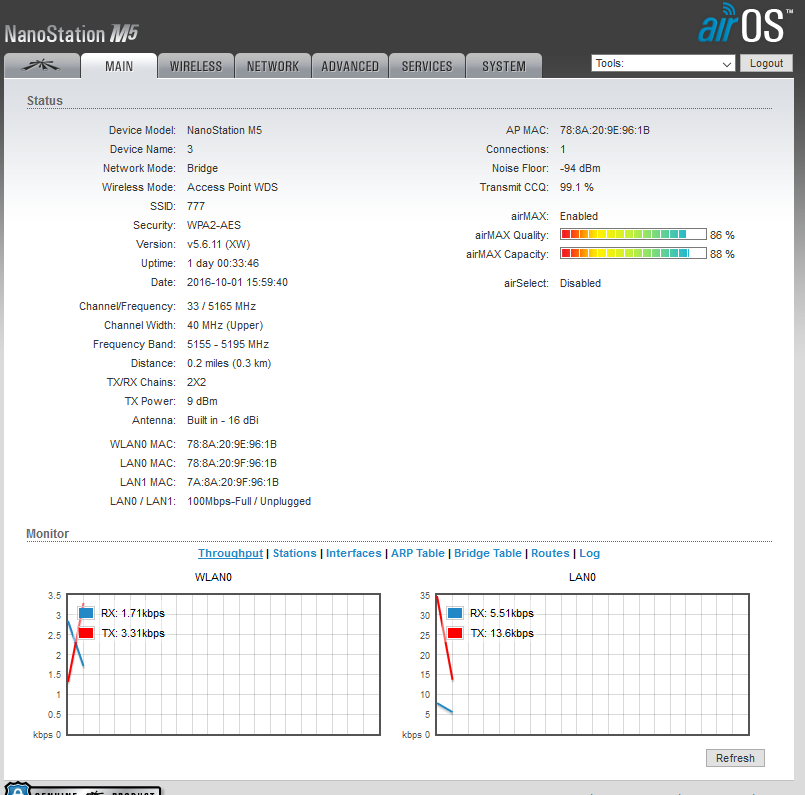805x795 pixels.
Task: Click the Transmit CCQ value 99.1 %
Action: point(577,187)
